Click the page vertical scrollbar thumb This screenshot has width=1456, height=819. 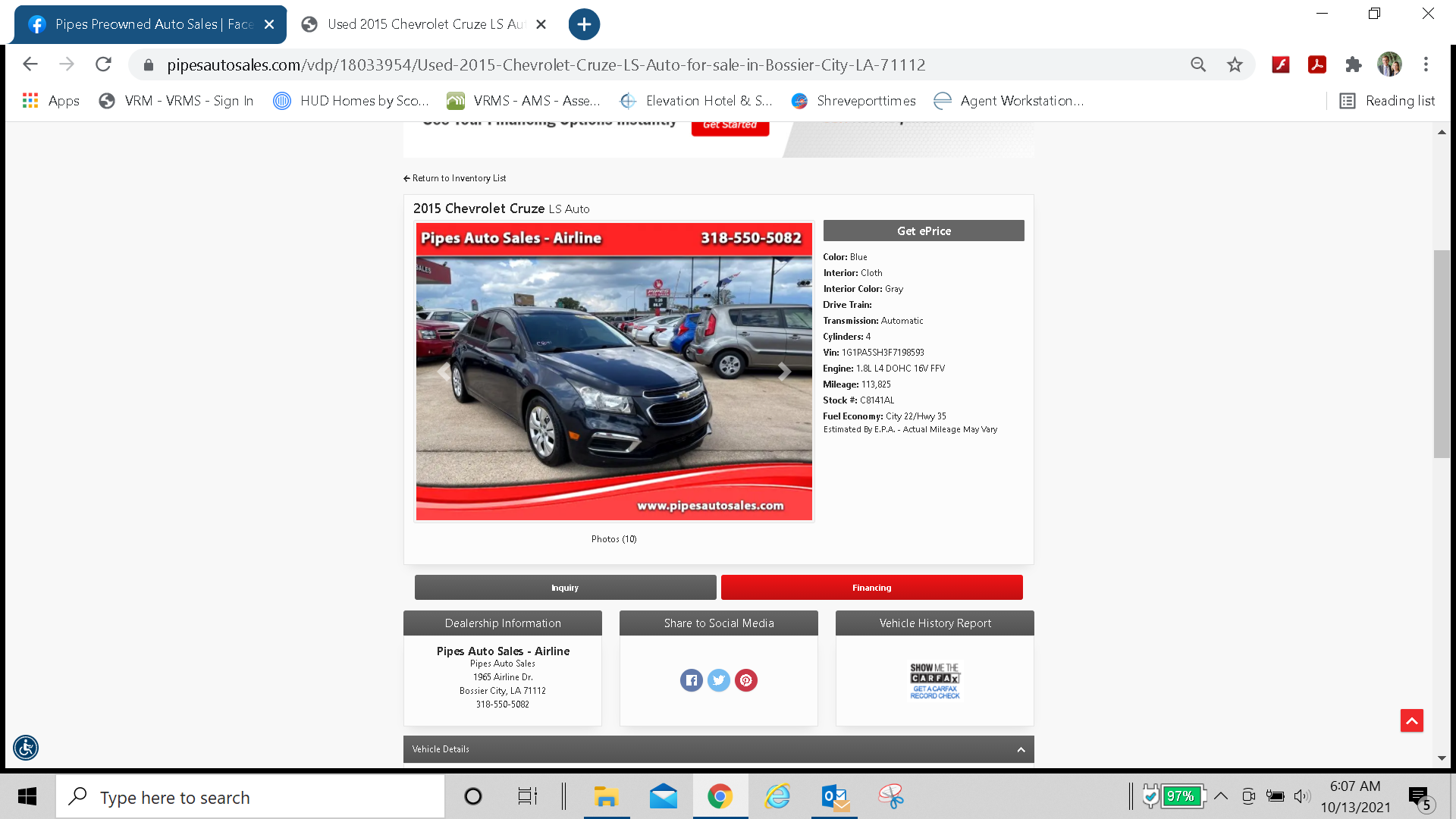pyautogui.click(x=1442, y=354)
